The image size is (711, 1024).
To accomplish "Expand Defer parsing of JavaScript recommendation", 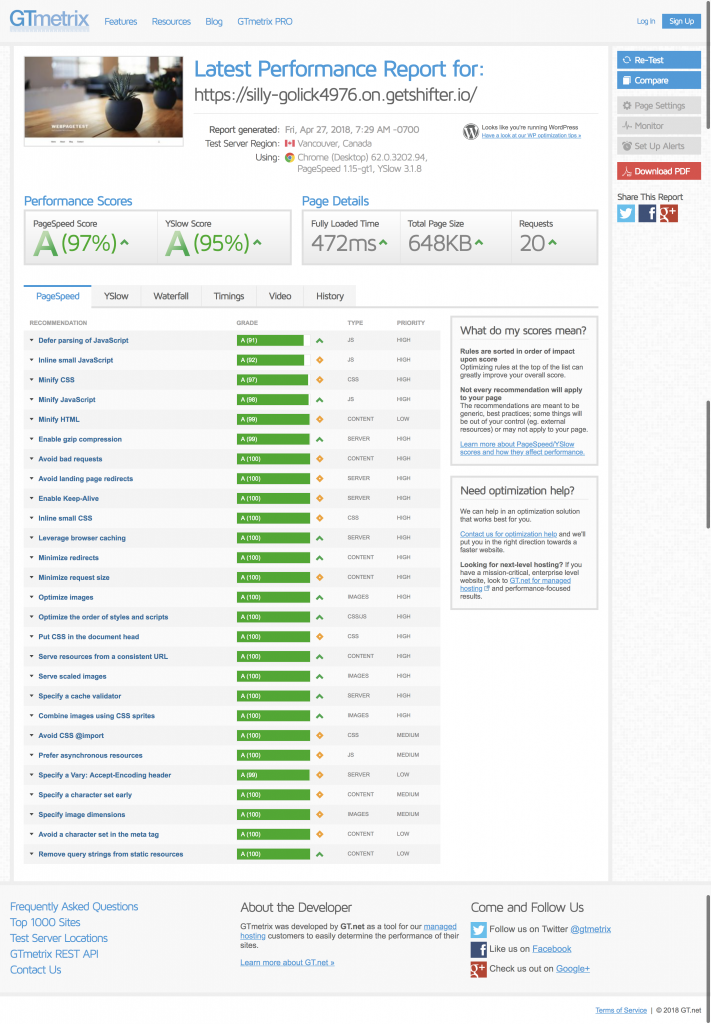I will pos(83,340).
